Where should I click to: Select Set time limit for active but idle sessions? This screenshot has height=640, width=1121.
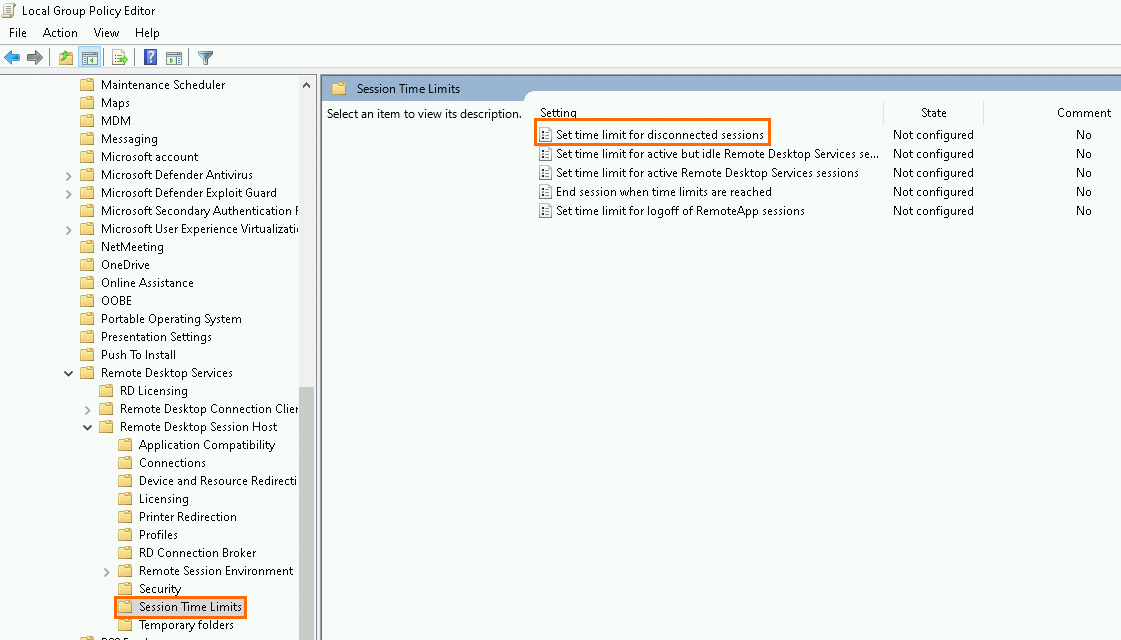(717, 154)
